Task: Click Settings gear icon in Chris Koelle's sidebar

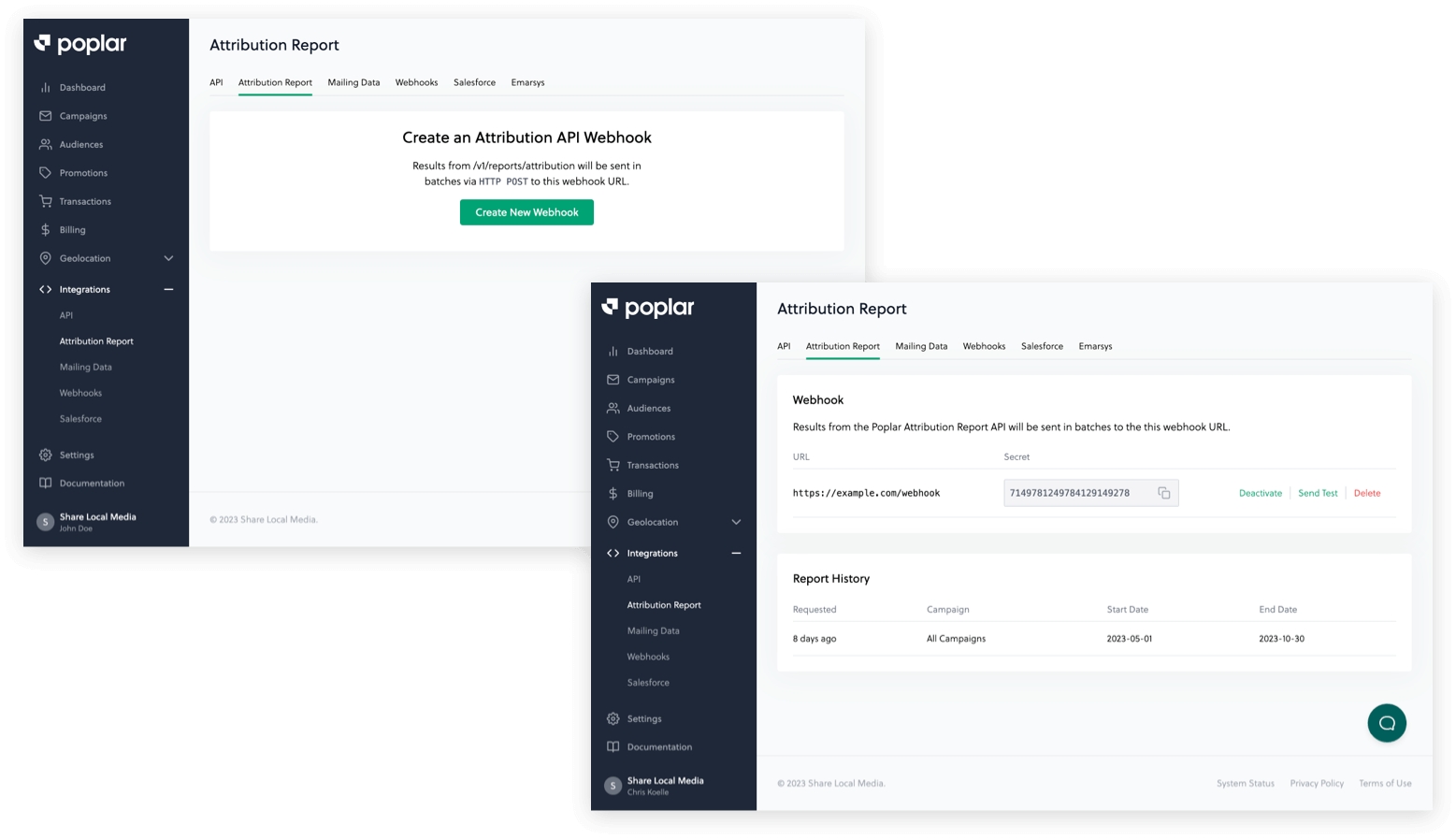Action: [x=613, y=718]
